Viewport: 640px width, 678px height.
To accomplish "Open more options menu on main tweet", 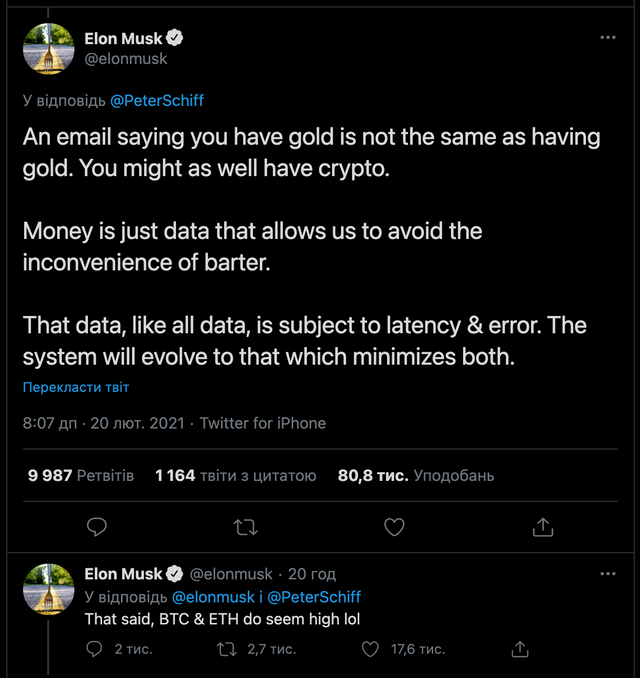I will [608, 37].
